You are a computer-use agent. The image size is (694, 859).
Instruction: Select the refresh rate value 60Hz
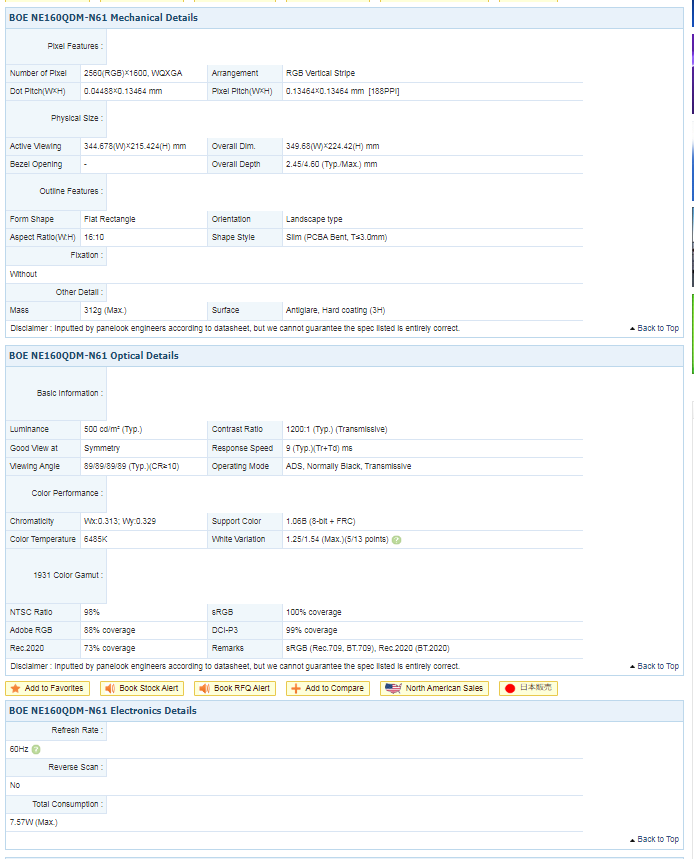pyautogui.click(x=19, y=749)
